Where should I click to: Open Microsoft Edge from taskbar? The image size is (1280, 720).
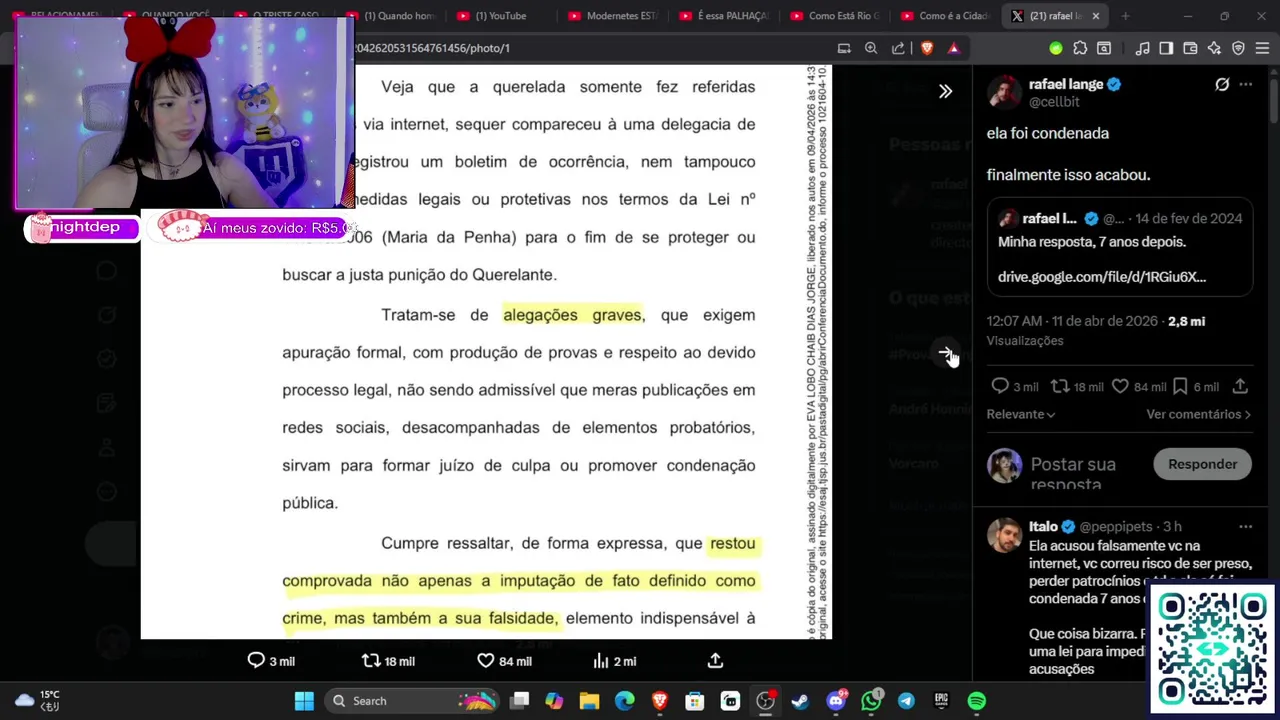pos(624,701)
